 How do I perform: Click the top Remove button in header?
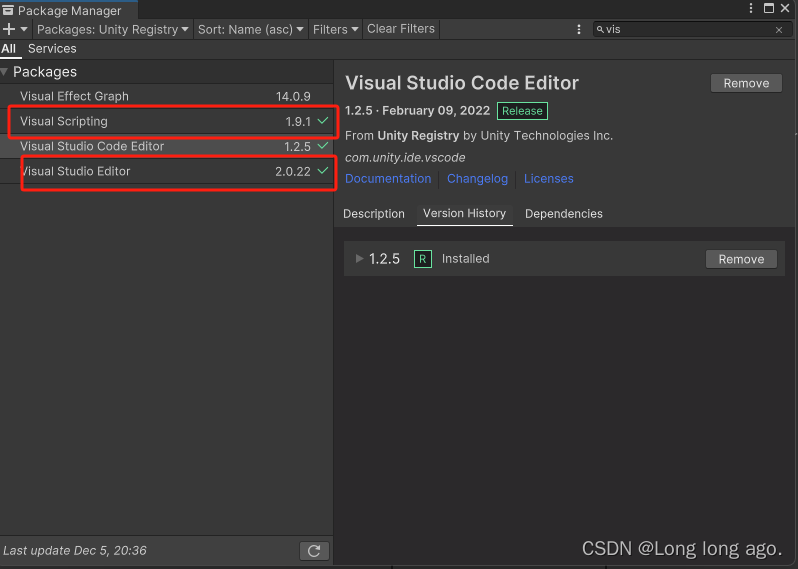point(746,83)
